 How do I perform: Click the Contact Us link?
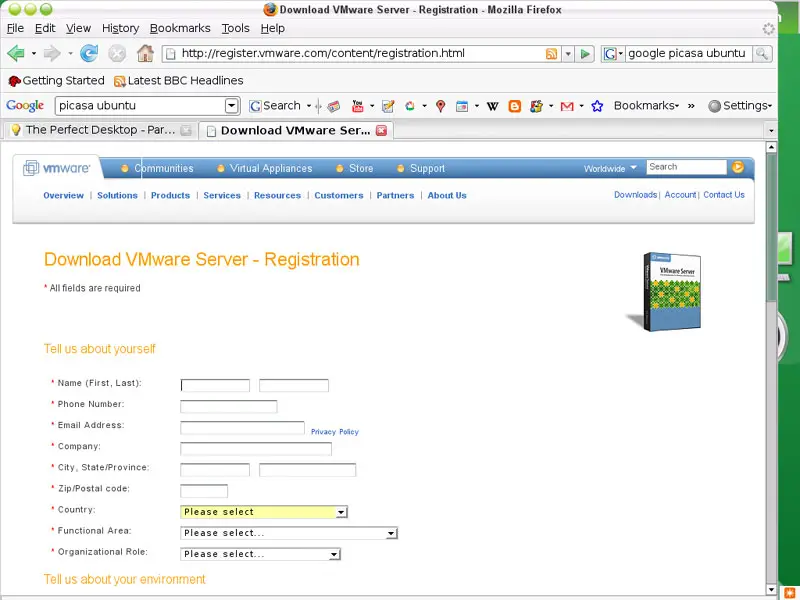click(x=723, y=195)
